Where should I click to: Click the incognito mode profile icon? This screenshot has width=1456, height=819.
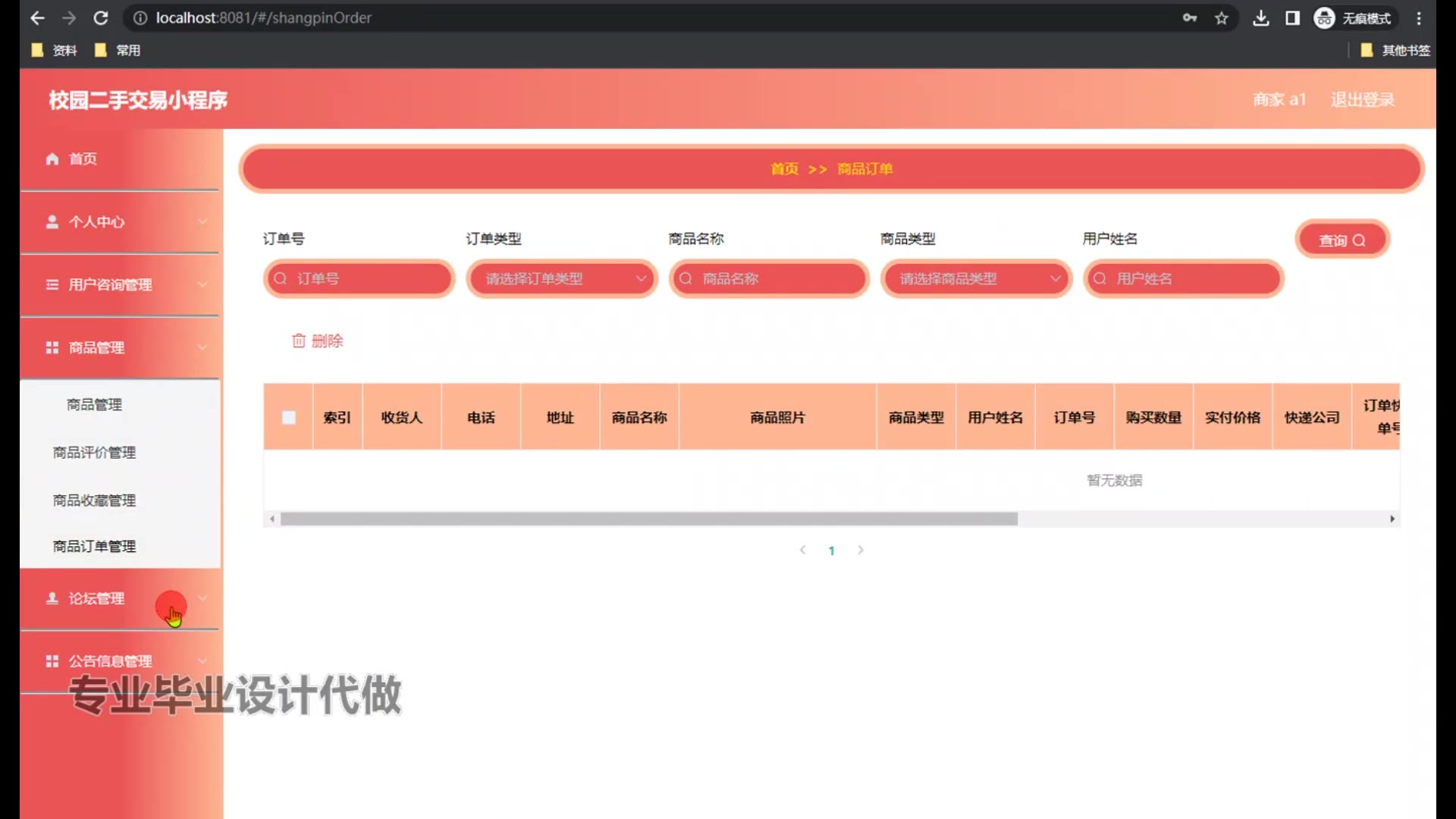pos(1325,17)
